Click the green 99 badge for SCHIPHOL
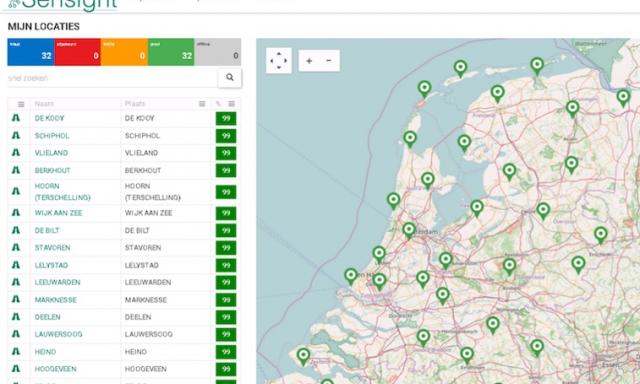The image size is (640, 384). point(226,136)
